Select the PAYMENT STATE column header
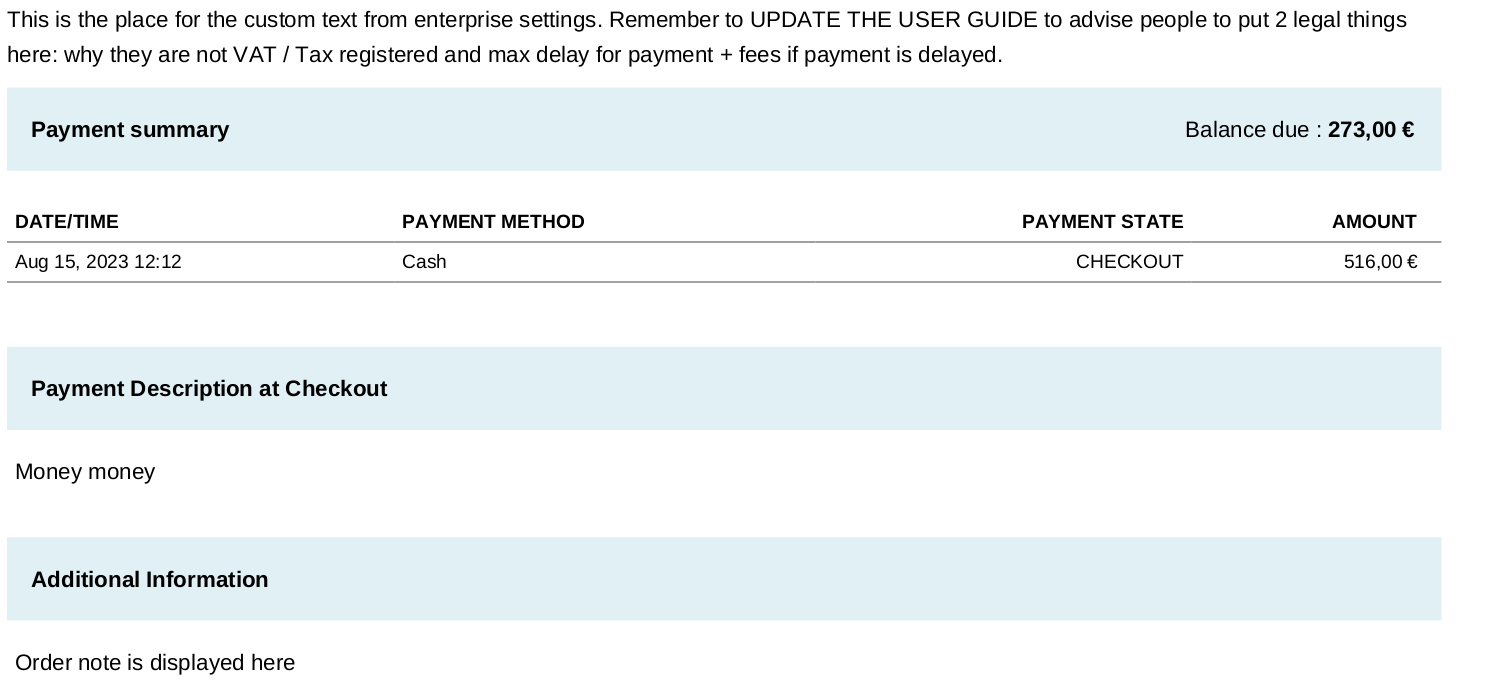 (1102, 222)
